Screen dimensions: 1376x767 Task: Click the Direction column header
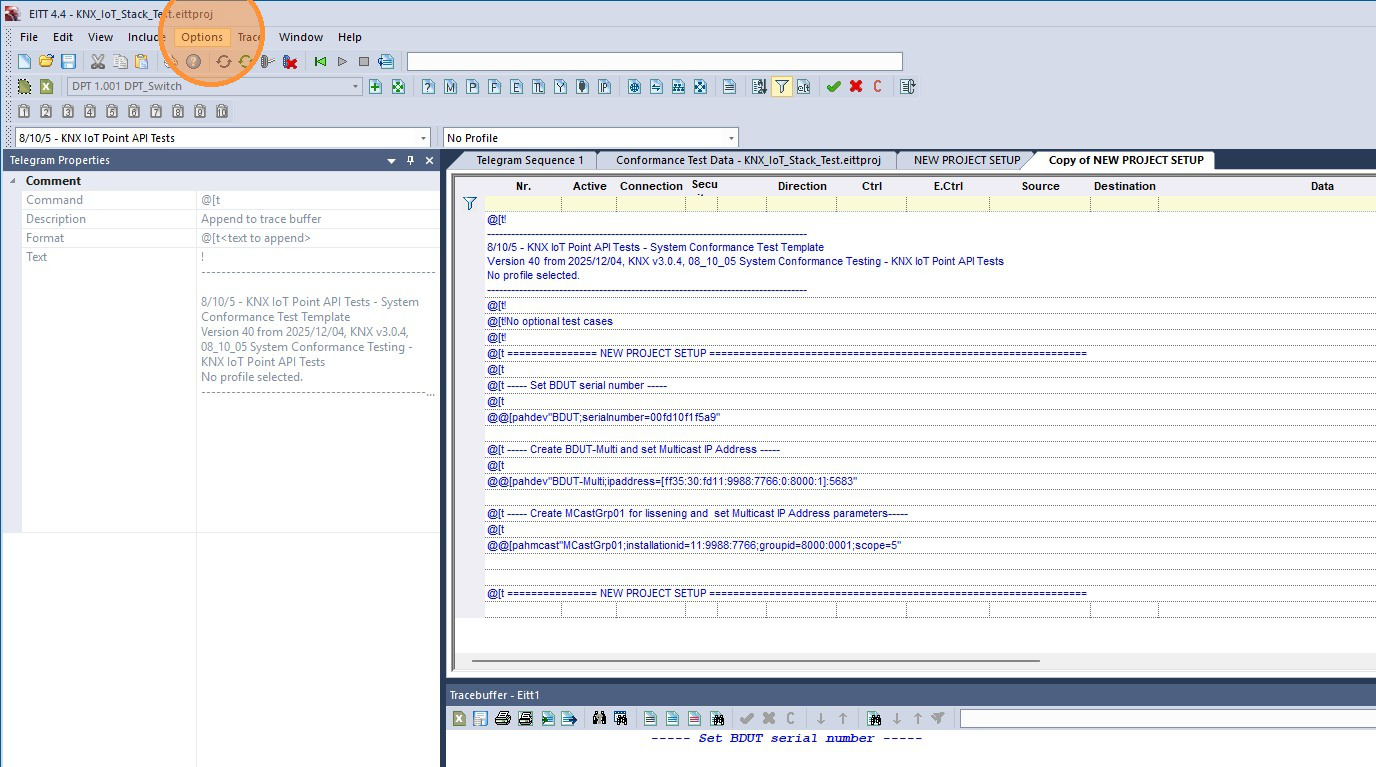tap(802, 186)
